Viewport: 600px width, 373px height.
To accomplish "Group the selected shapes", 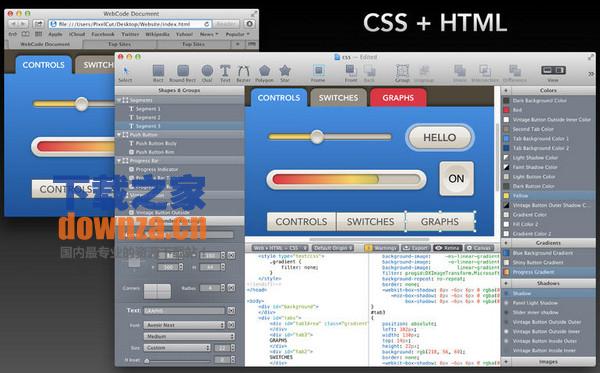I will pos(402,74).
